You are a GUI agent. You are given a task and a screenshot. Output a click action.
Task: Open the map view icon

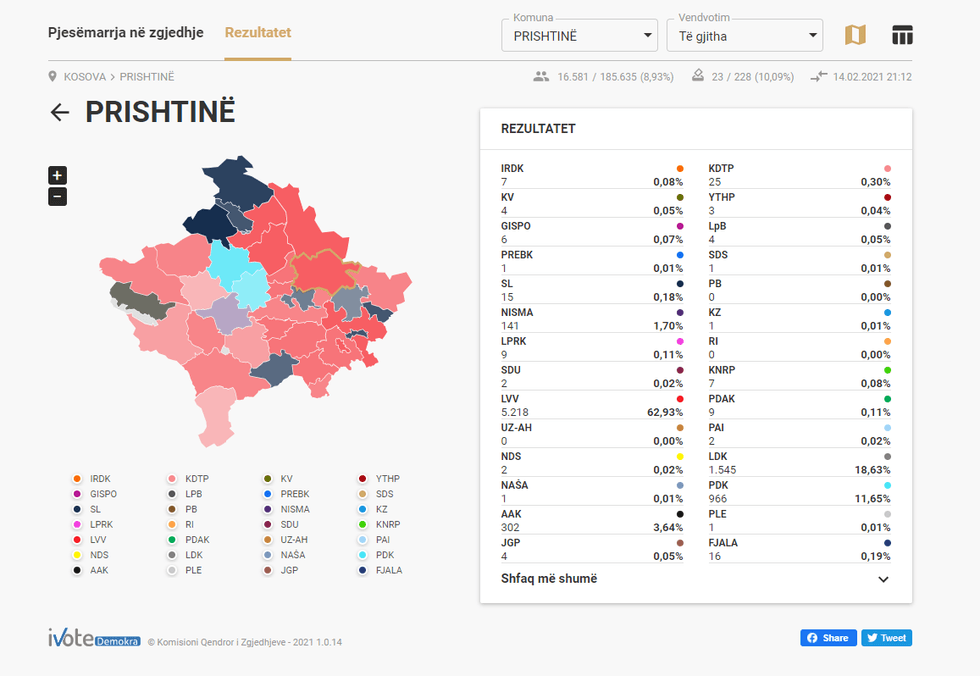click(855, 35)
